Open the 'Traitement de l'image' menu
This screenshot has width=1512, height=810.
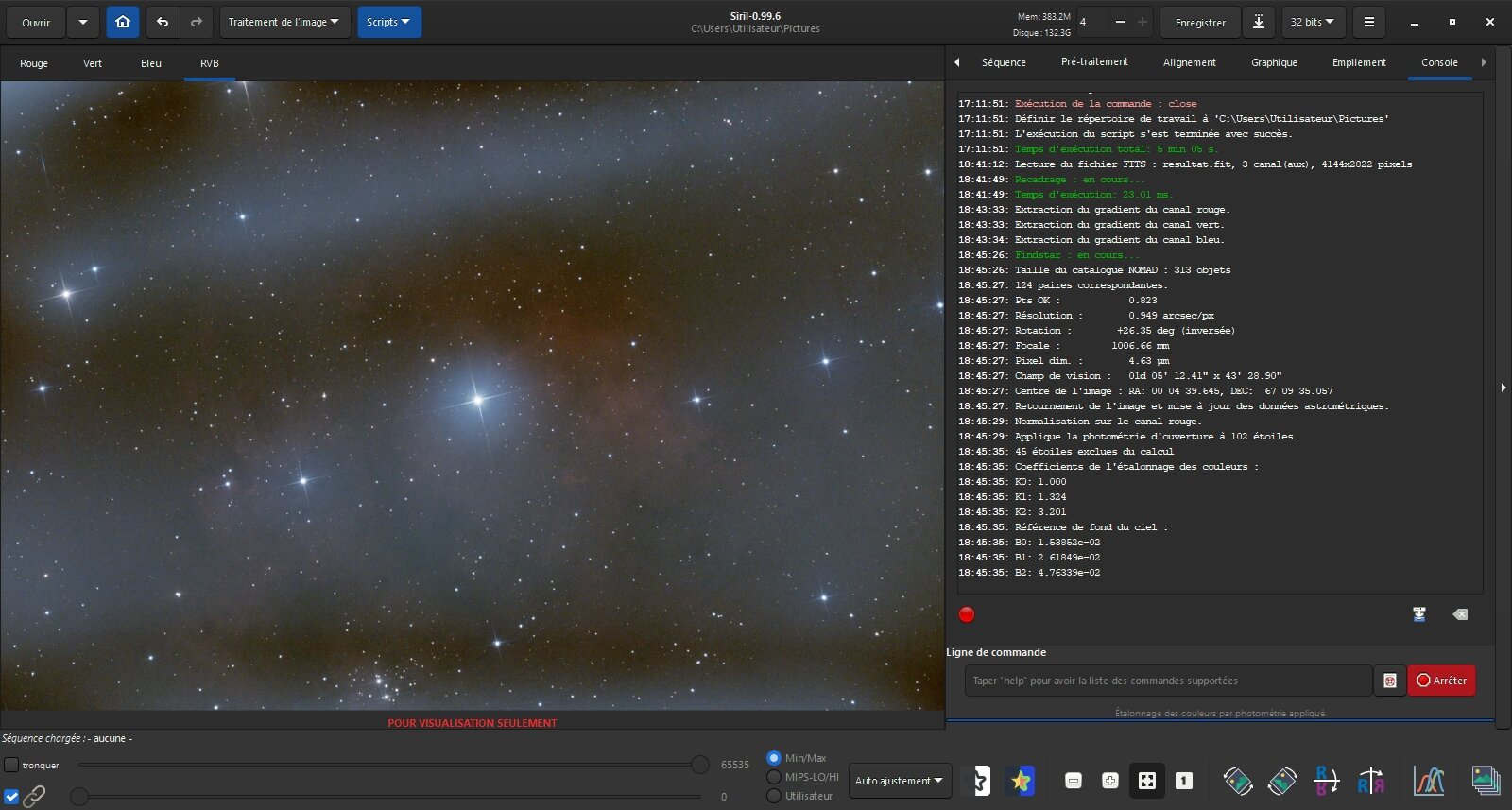pos(284,22)
